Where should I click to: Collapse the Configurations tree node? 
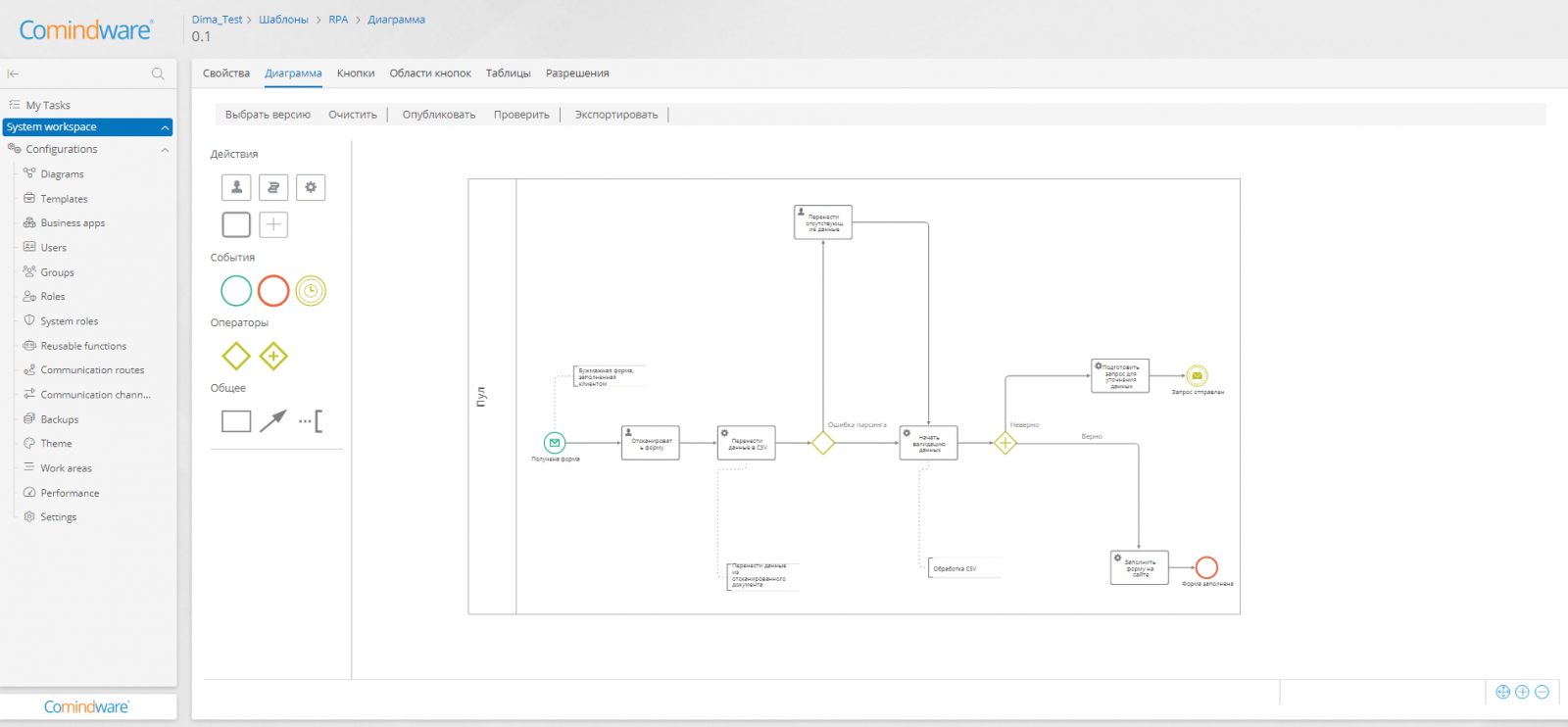165,150
